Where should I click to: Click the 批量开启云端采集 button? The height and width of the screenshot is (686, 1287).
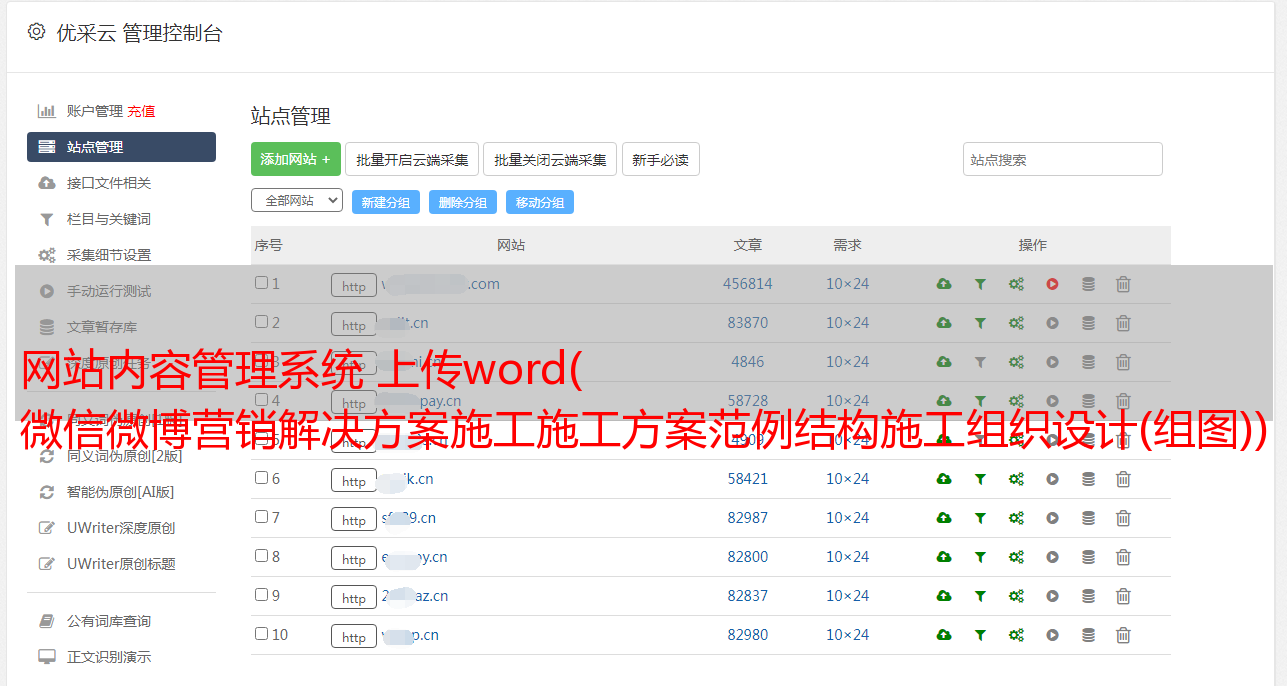click(x=412, y=159)
